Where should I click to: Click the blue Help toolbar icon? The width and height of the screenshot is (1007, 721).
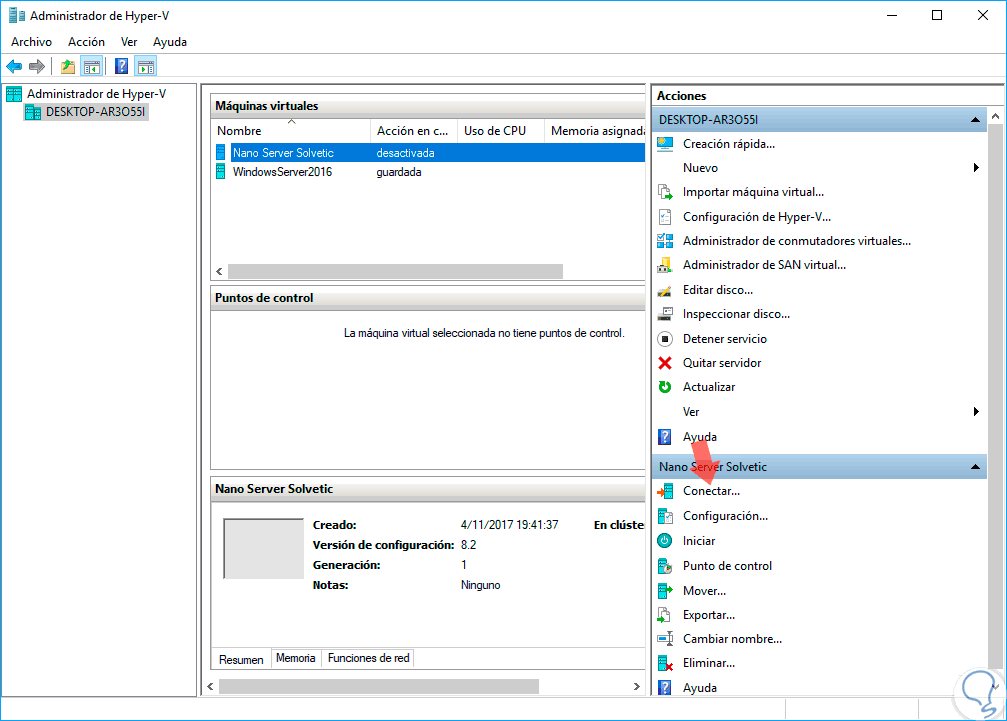(121, 66)
